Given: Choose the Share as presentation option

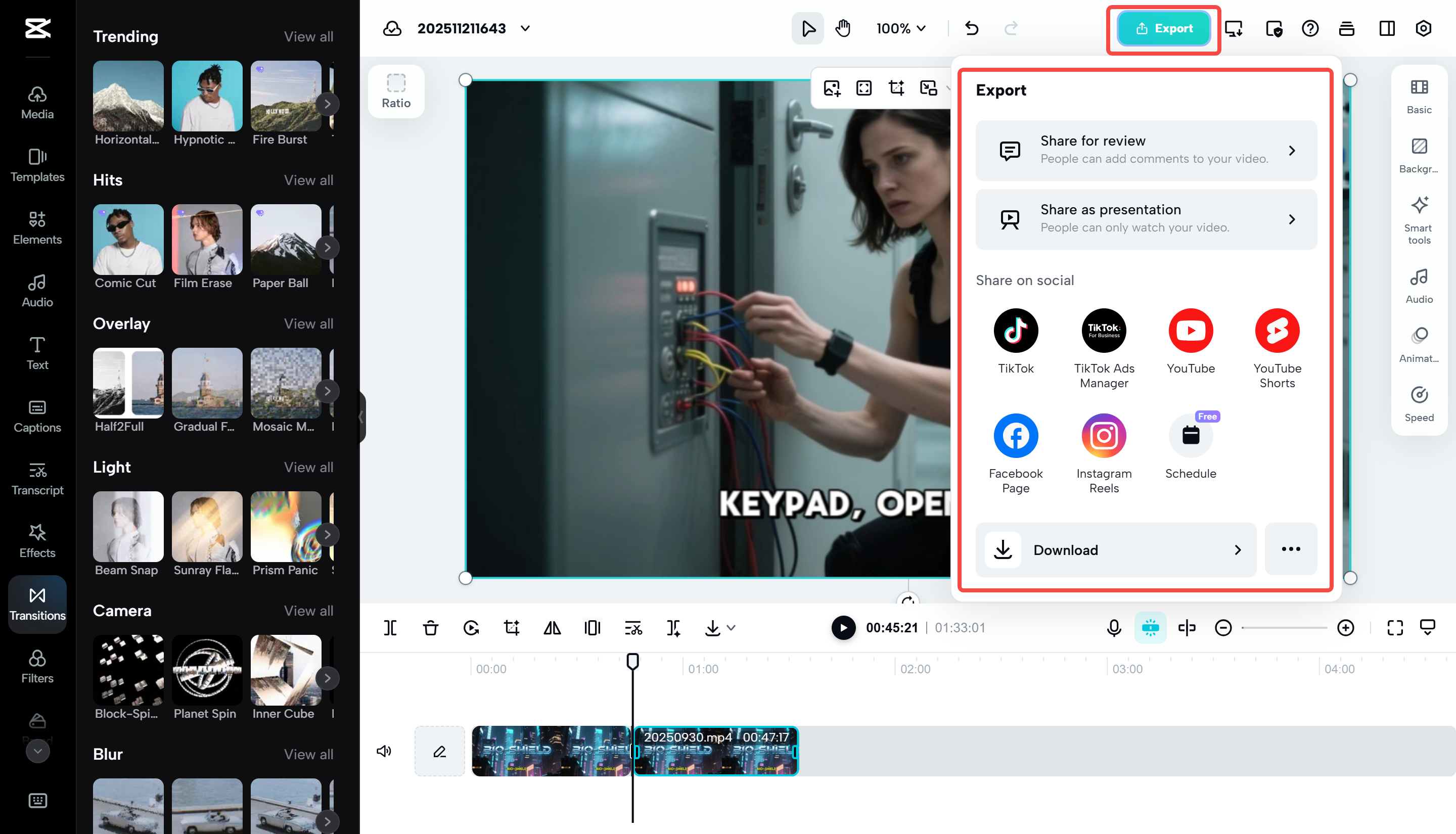Looking at the screenshot, I should (1146, 219).
